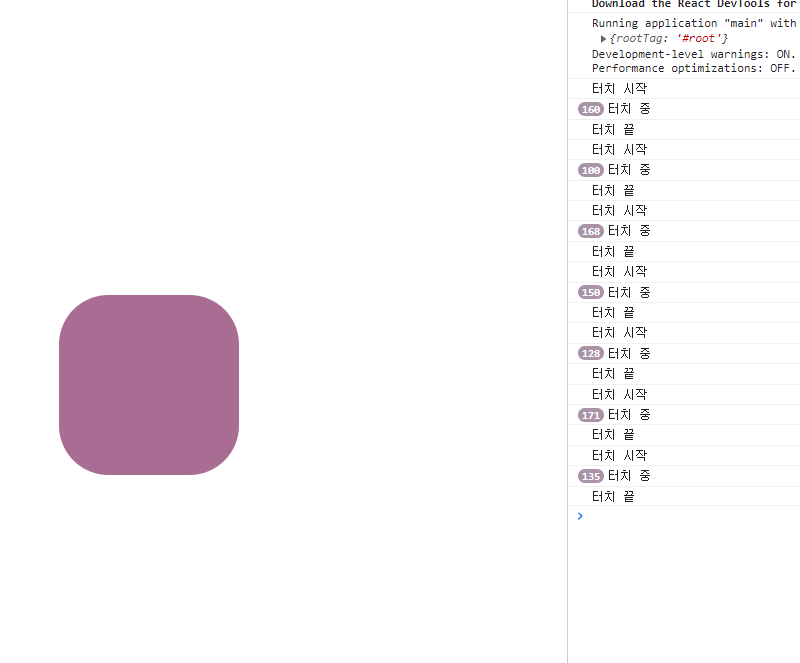Viewport: 800px width, 663px height.
Task: Select the 'Development-level warnings: ON.' line
Action: 693,54
